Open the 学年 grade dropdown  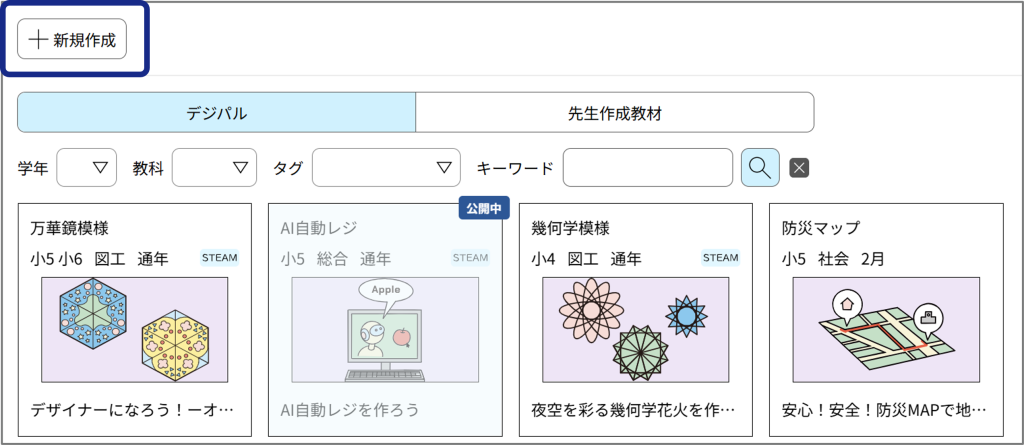pos(87,168)
